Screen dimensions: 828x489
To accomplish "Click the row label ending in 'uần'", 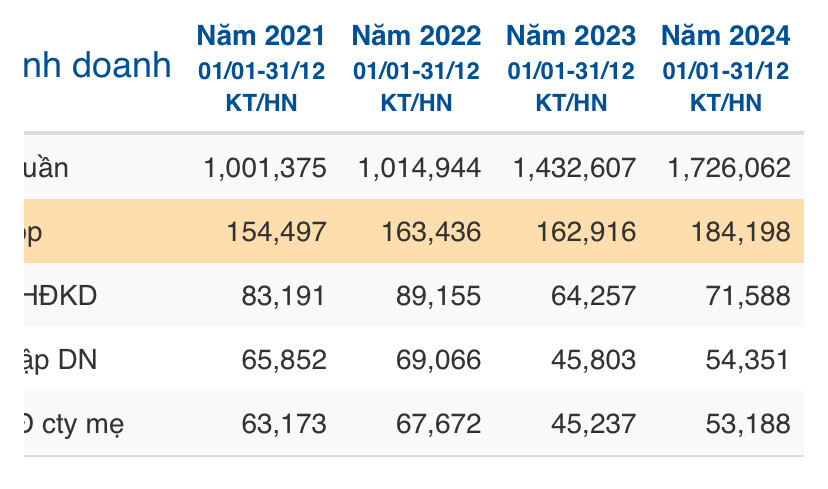I will click(x=48, y=167).
